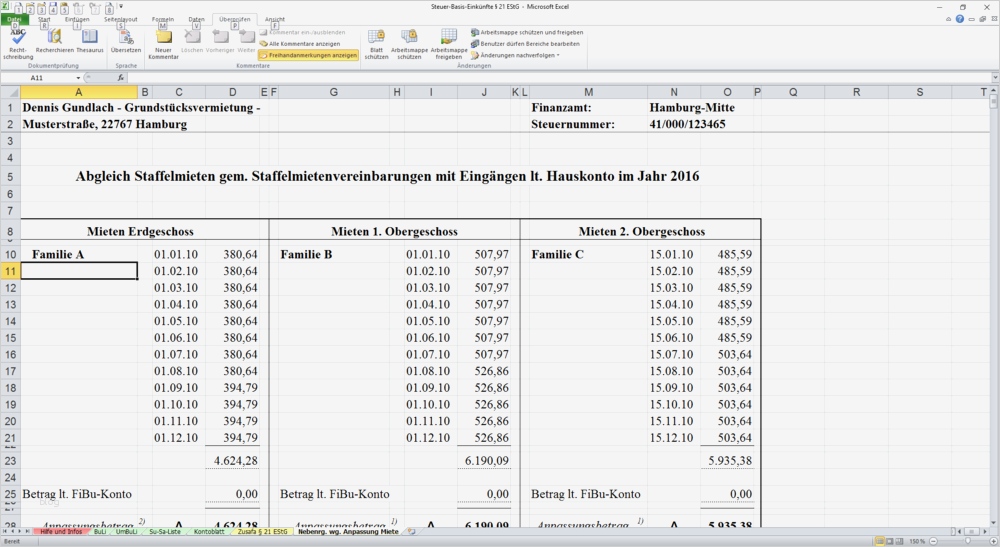Open the Name Box dropdown arrow
This screenshot has height=547, width=1000.
[x=78, y=78]
